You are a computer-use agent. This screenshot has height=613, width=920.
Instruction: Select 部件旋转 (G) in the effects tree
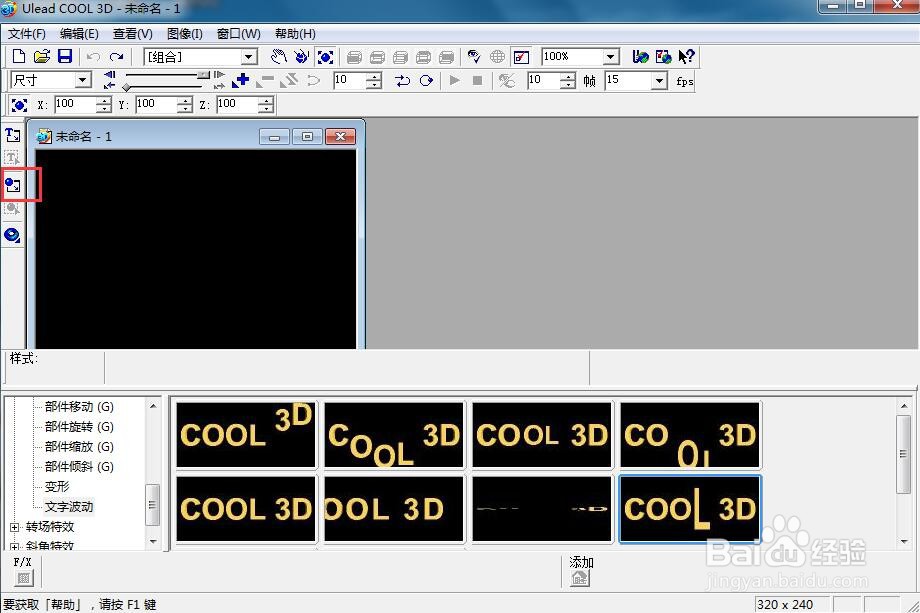(x=79, y=426)
